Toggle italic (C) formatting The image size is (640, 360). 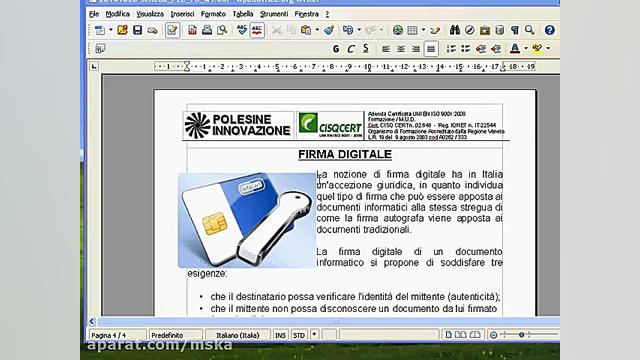point(351,49)
